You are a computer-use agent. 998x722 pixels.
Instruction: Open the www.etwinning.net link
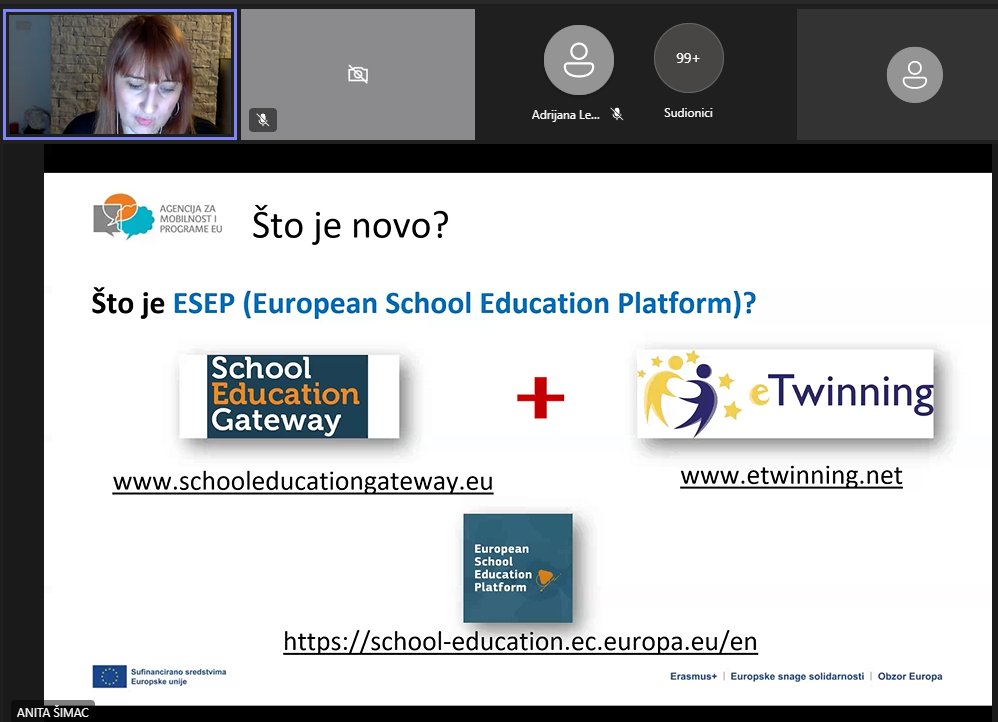(791, 475)
